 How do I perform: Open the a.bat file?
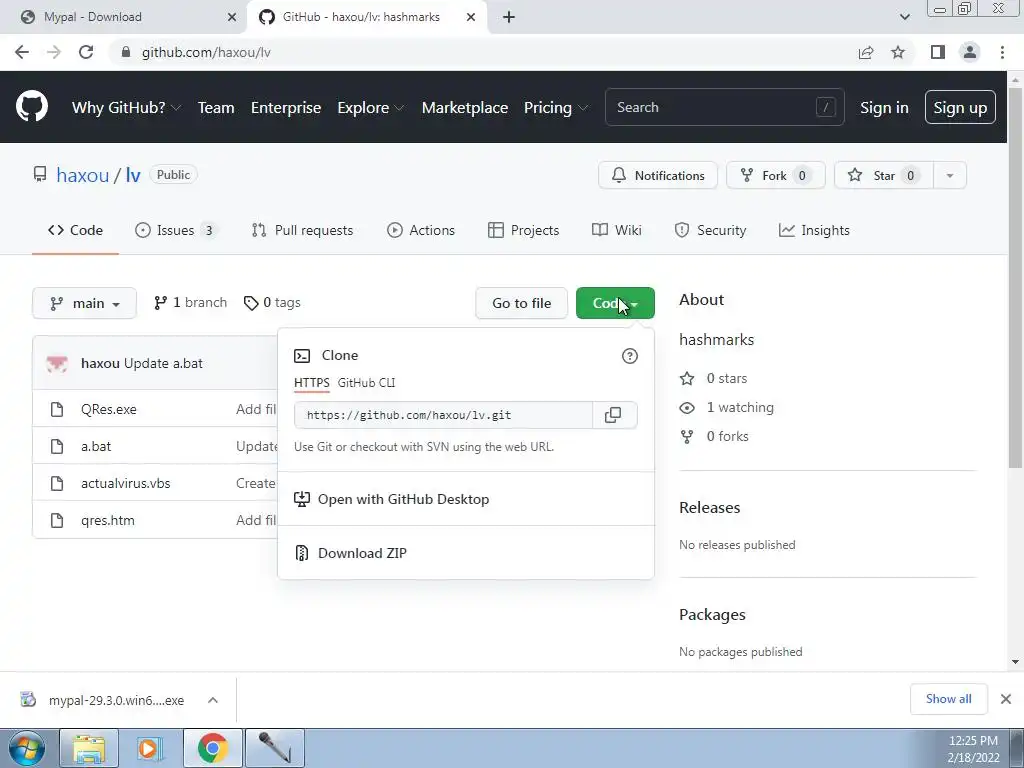tap(96, 447)
